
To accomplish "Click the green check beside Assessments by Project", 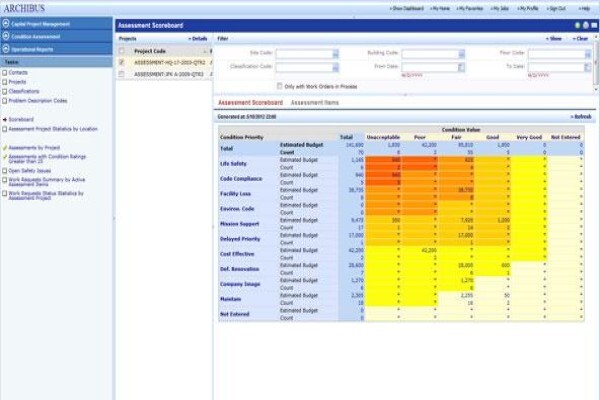I will point(5,148).
